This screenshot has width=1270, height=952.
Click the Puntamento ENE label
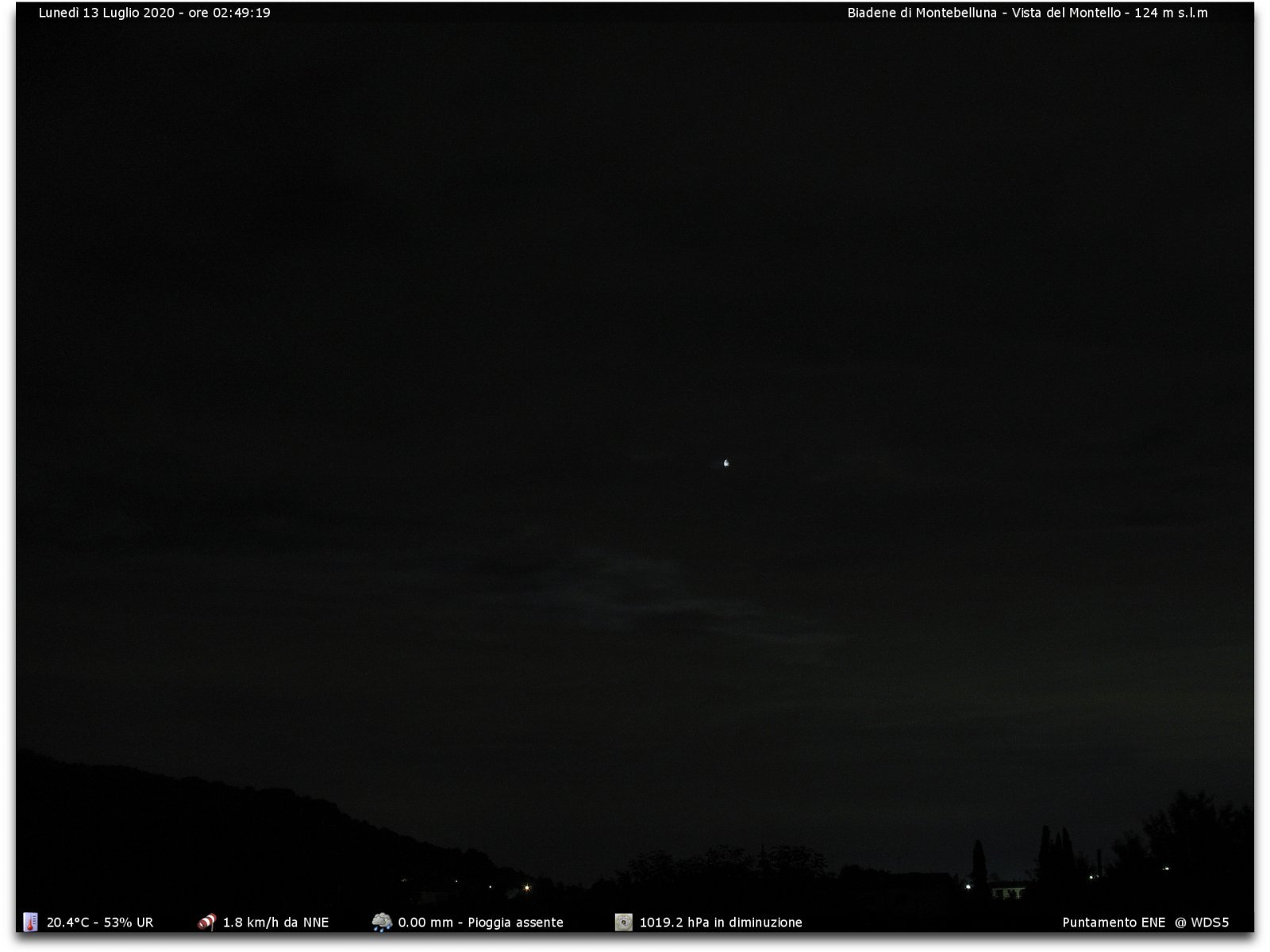1114,923
